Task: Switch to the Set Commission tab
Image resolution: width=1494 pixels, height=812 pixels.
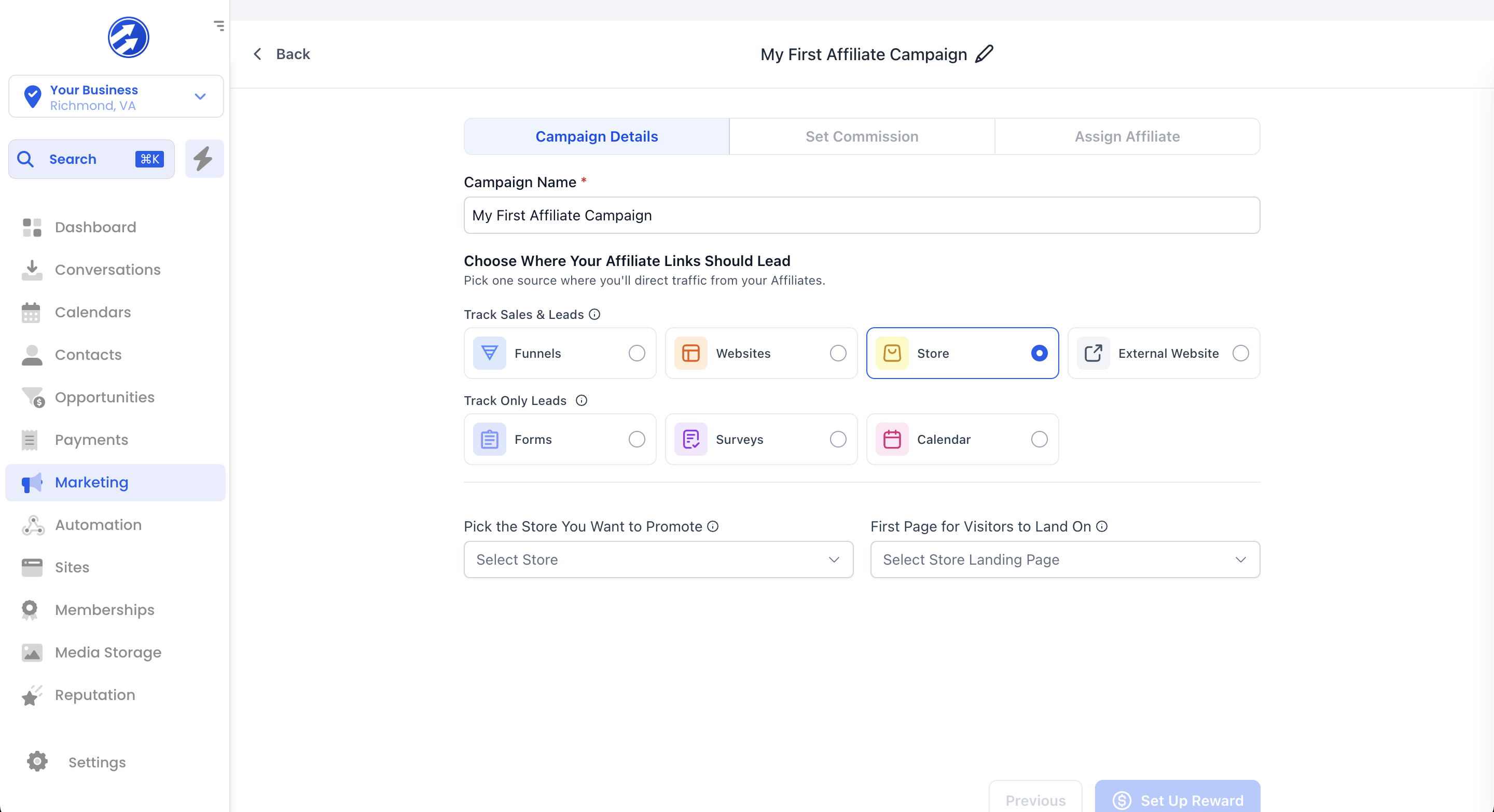Action: [x=861, y=136]
